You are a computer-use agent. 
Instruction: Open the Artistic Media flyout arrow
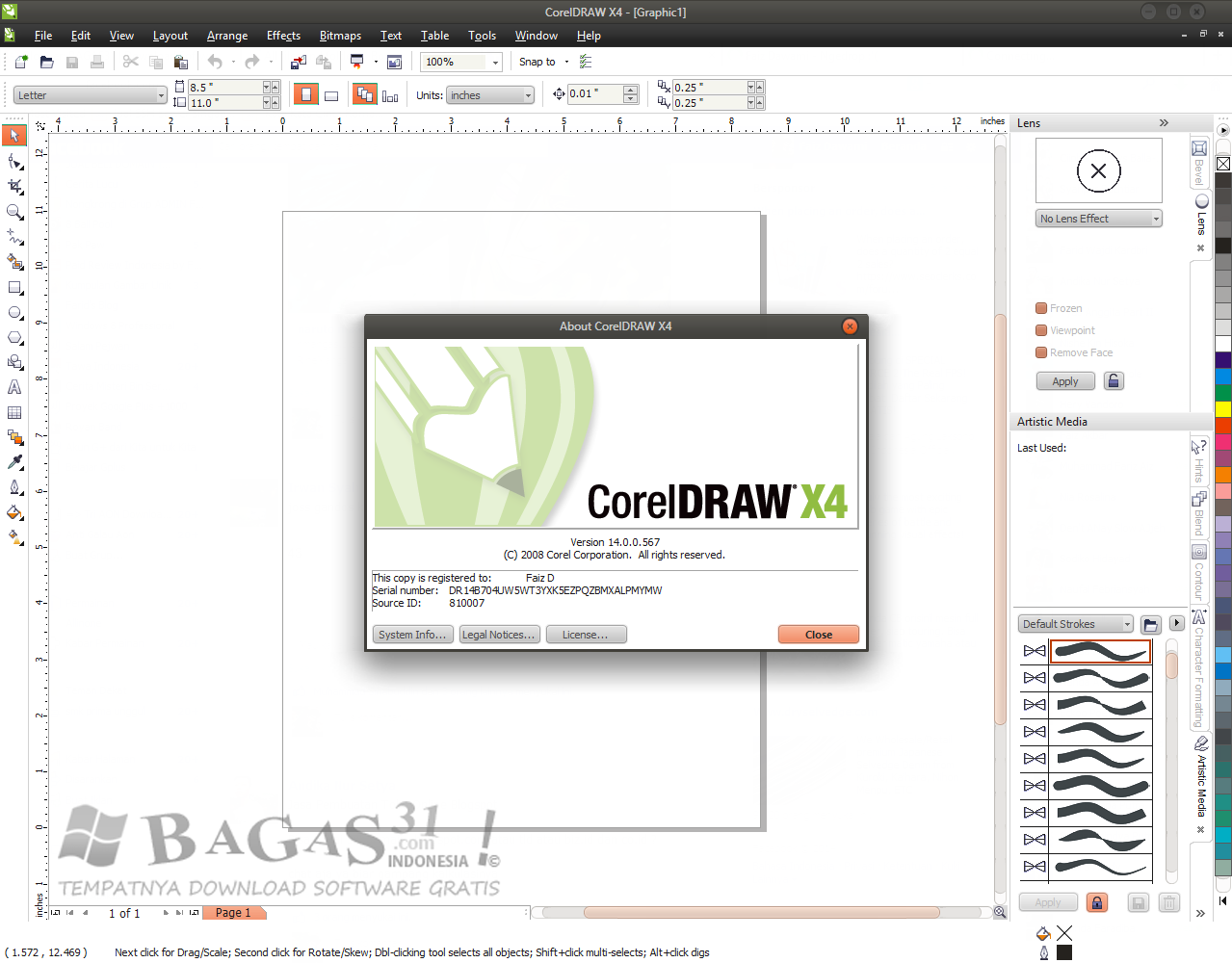click(x=1176, y=623)
